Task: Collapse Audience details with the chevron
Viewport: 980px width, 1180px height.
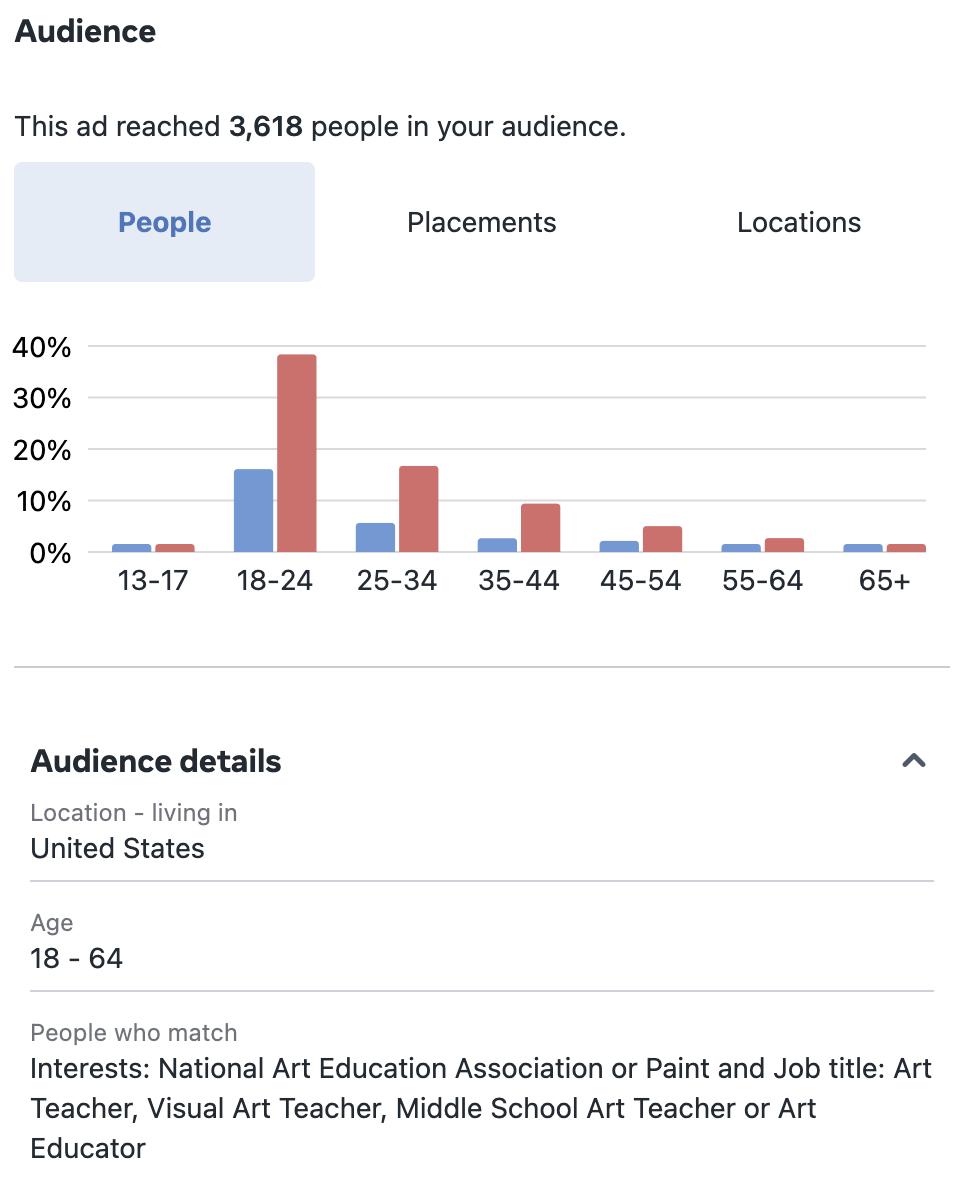Action: pyautogui.click(x=913, y=761)
